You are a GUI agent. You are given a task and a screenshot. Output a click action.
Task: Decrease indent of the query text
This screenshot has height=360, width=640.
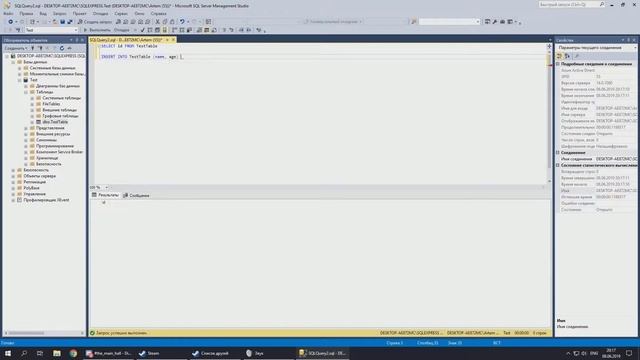[241, 30]
